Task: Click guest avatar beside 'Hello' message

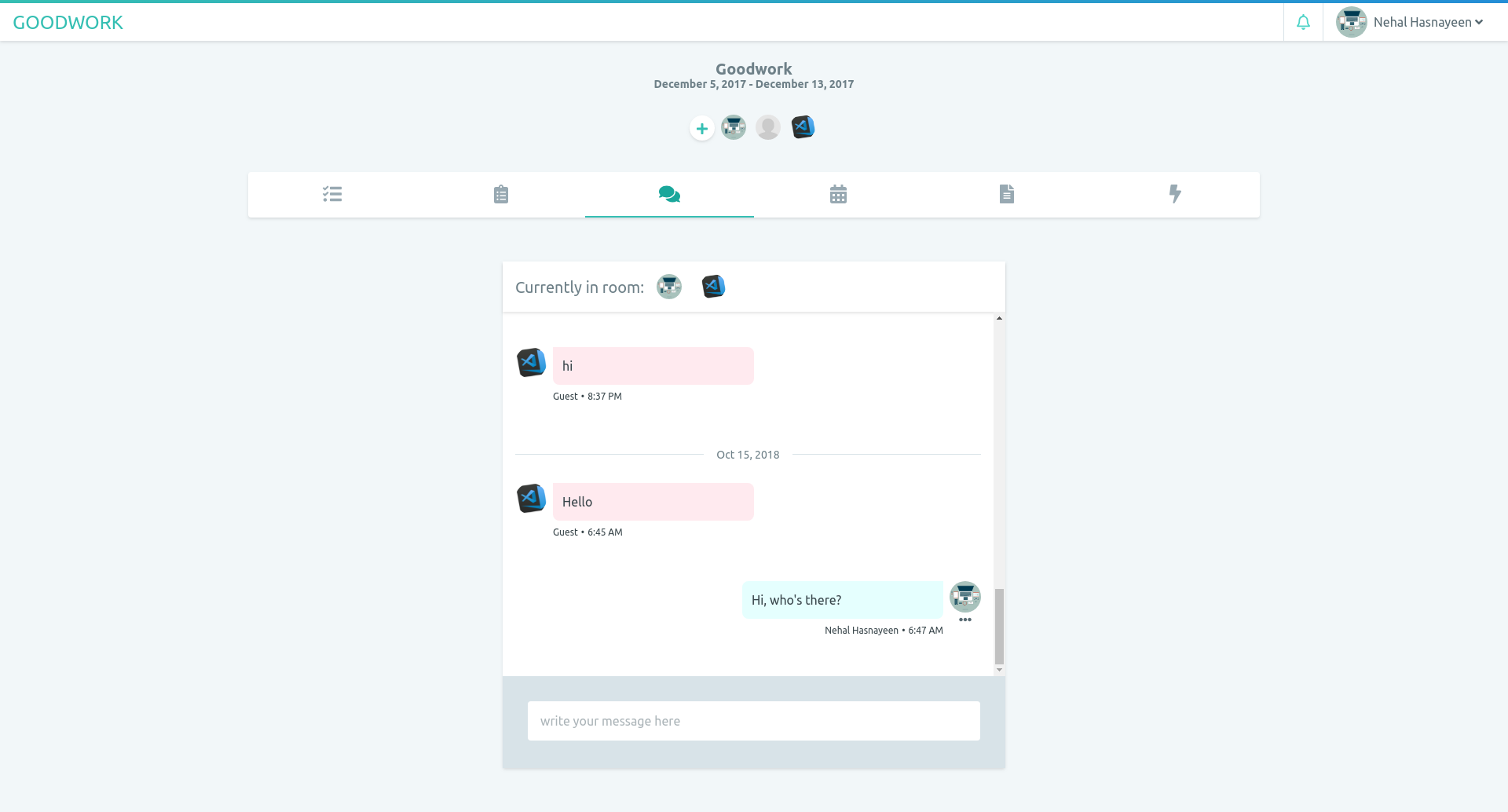Action: 531,499
